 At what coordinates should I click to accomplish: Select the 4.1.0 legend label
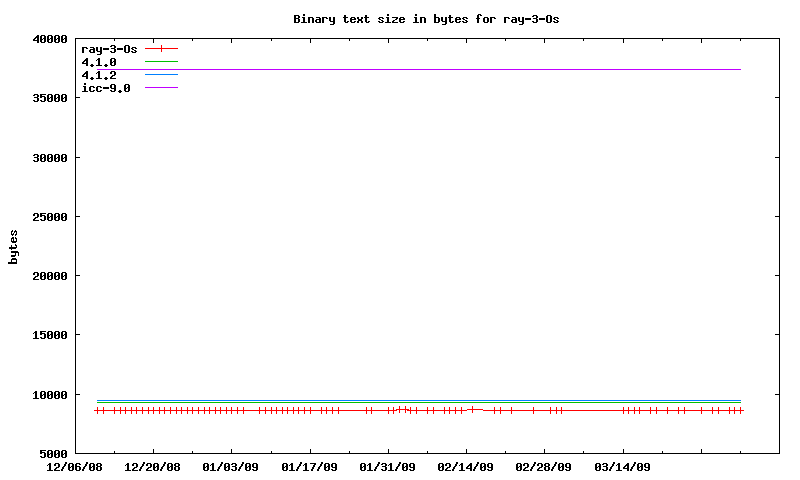click(99, 62)
